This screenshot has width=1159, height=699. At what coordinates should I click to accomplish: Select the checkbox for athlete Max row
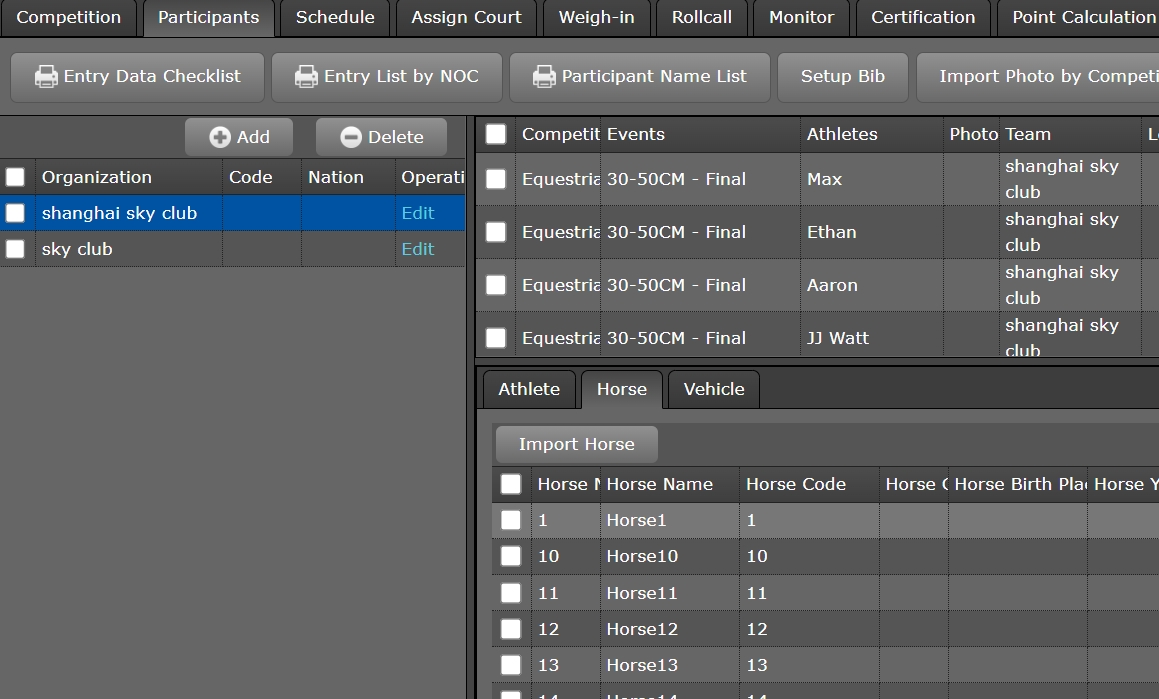point(496,179)
